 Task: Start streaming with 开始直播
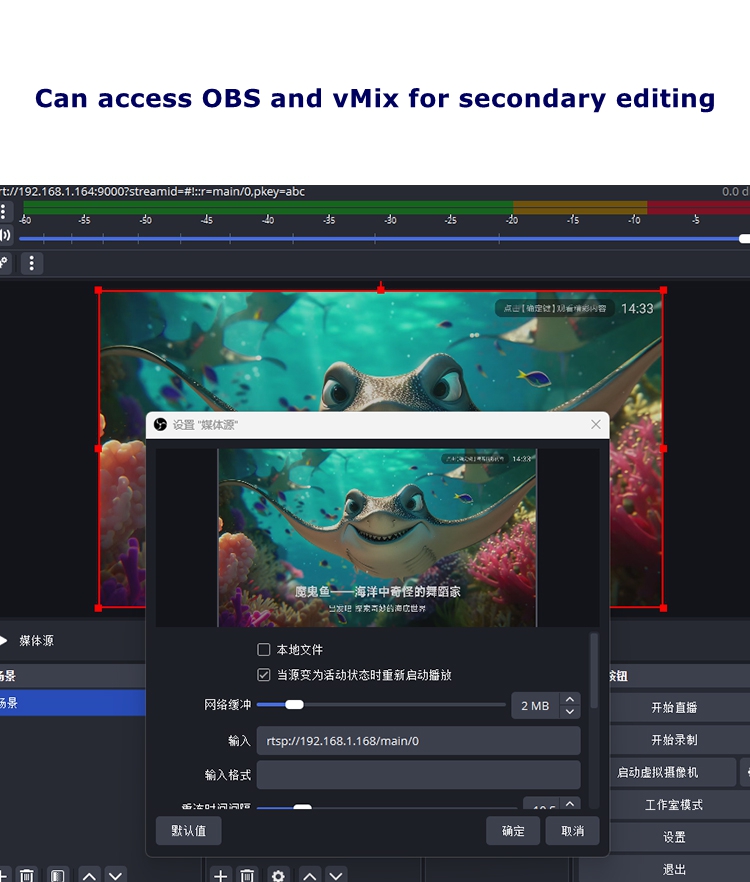click(x=674, y=707)
